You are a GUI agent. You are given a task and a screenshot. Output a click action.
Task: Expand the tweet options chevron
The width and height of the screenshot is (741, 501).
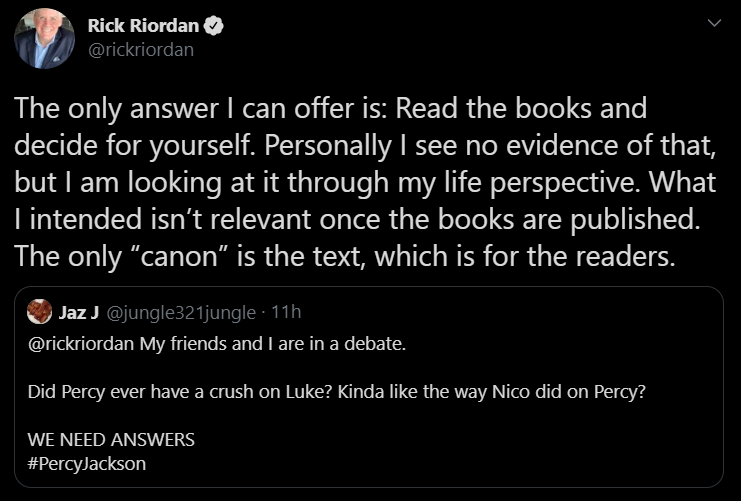[713, 23]
